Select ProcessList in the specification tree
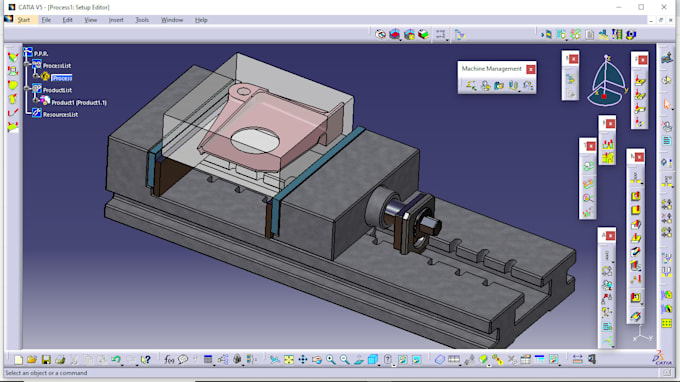The image size is (680, 382). 57,65
